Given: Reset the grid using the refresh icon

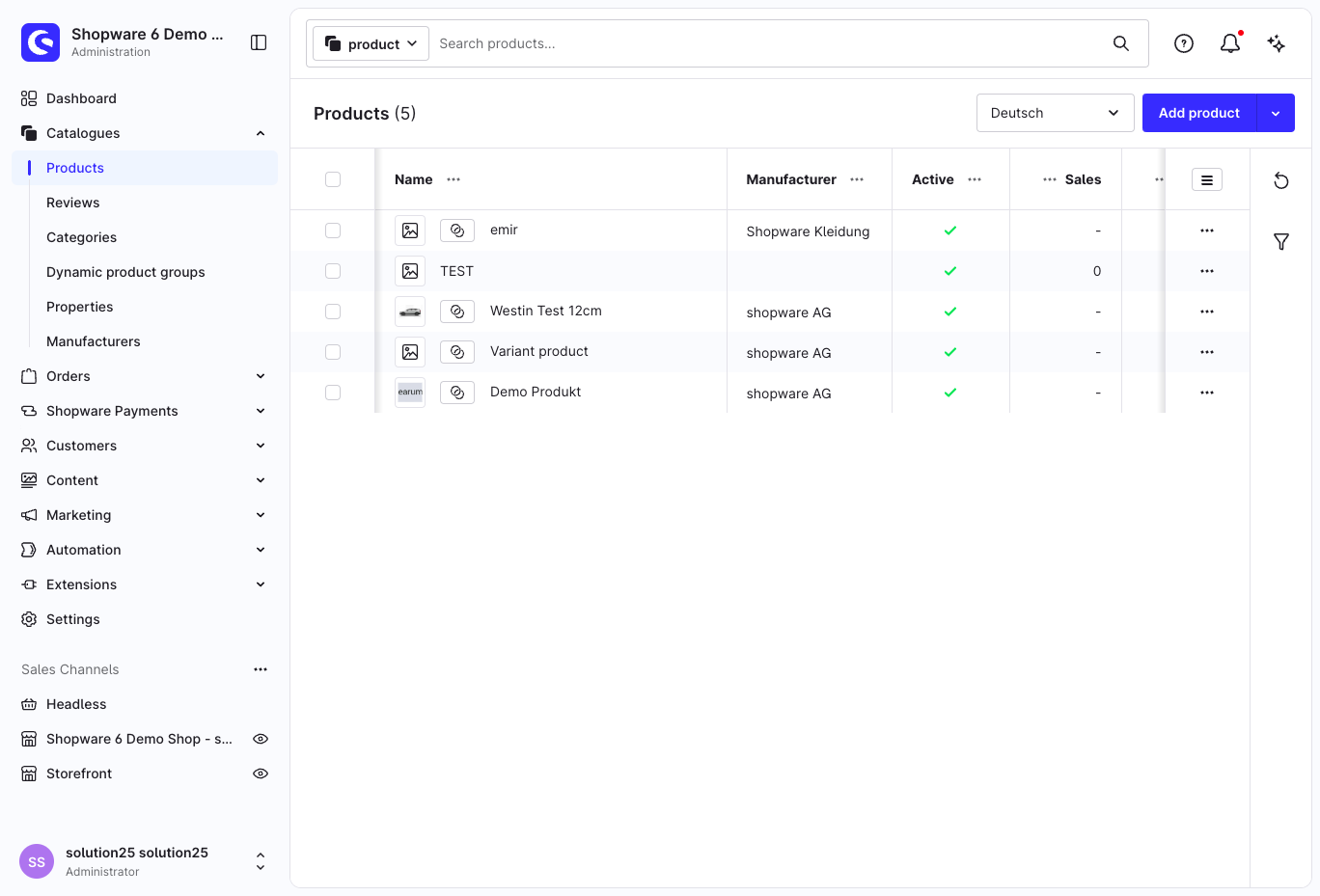Looking at the screenshot, I should 1281,180.
